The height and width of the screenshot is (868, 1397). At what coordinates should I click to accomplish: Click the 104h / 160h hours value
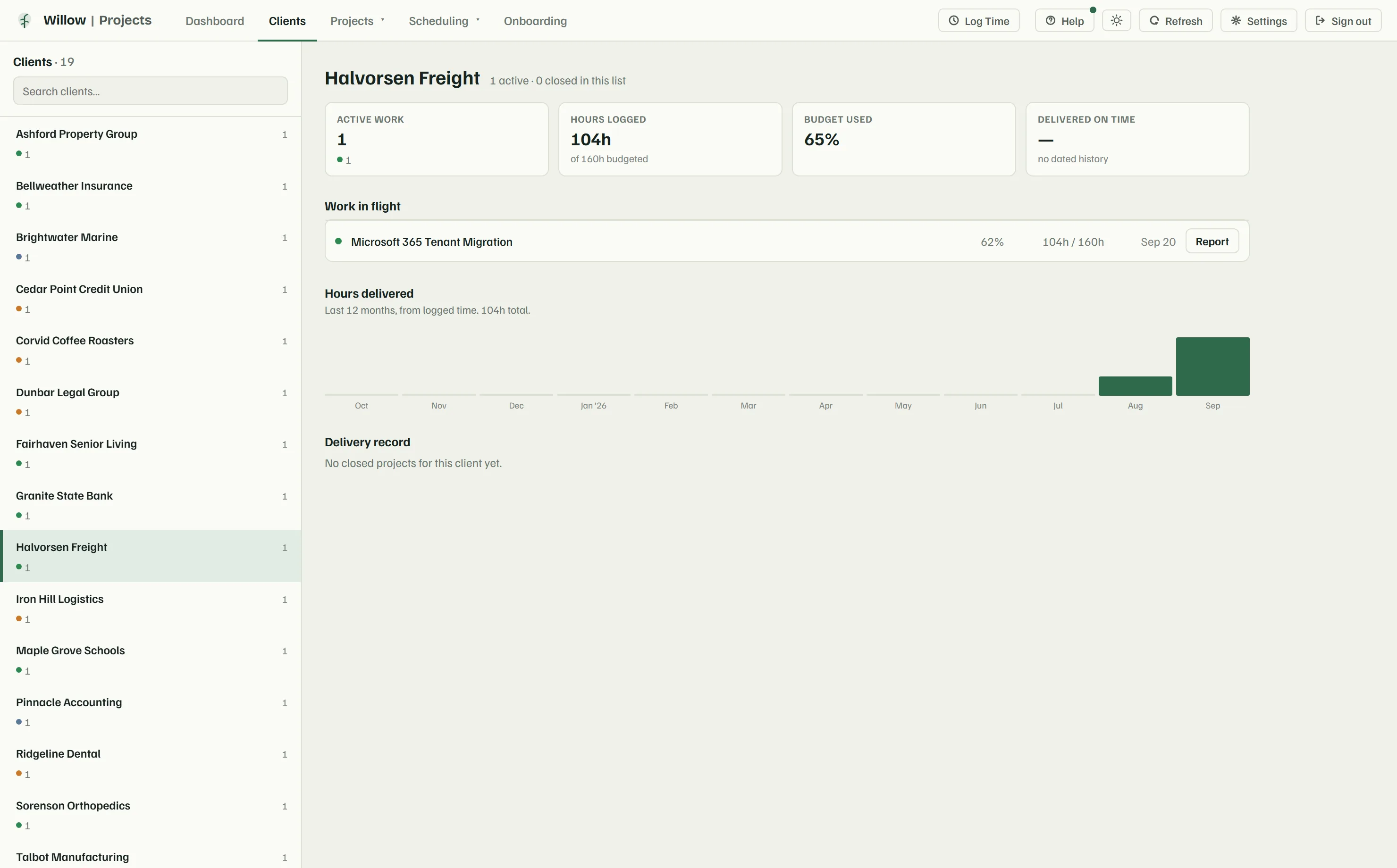pyautogui.click(x=1073, y=242)
